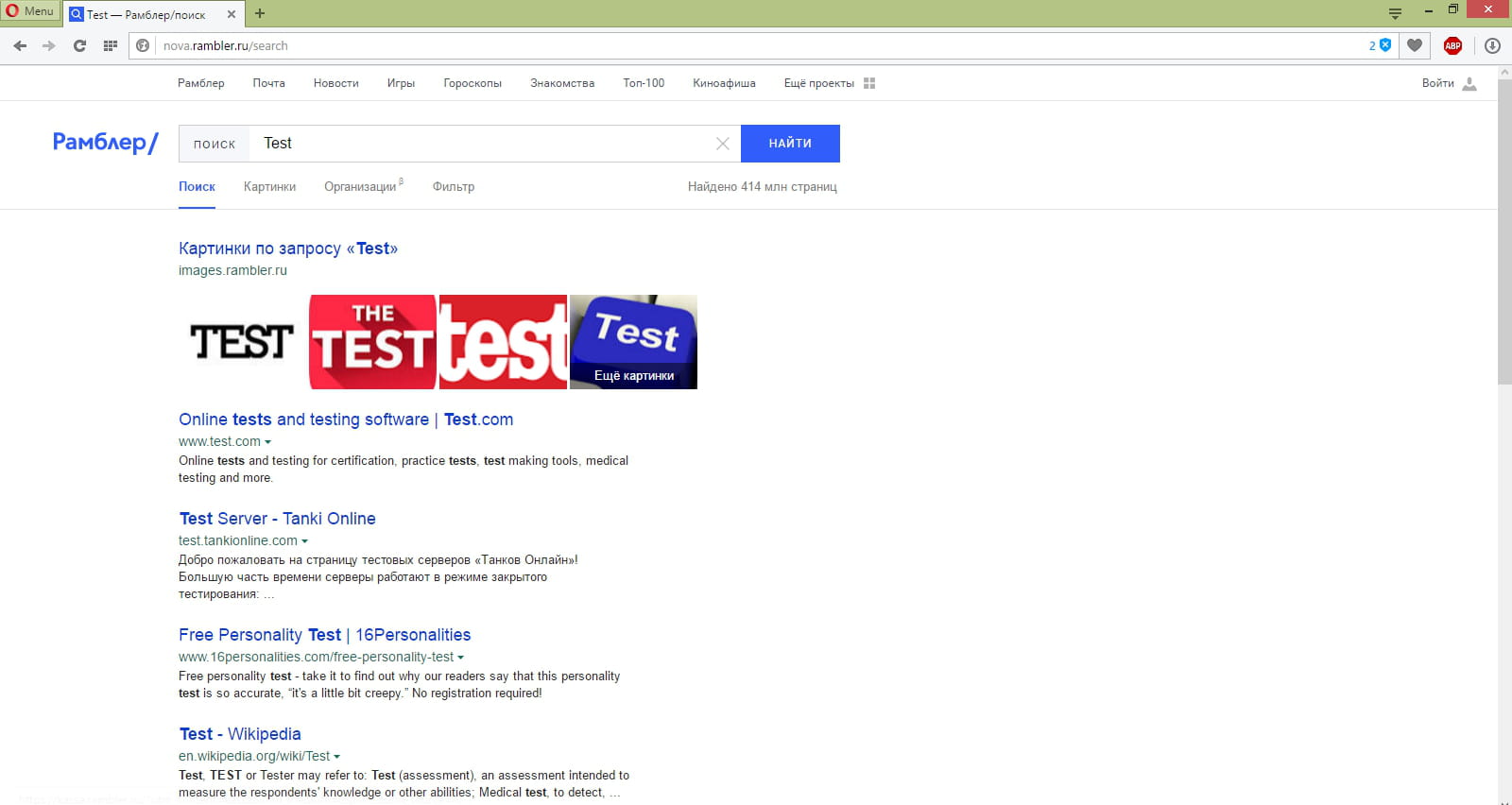1512x805 pixels.
Task: Open a new browser tab
Action: 260,13
